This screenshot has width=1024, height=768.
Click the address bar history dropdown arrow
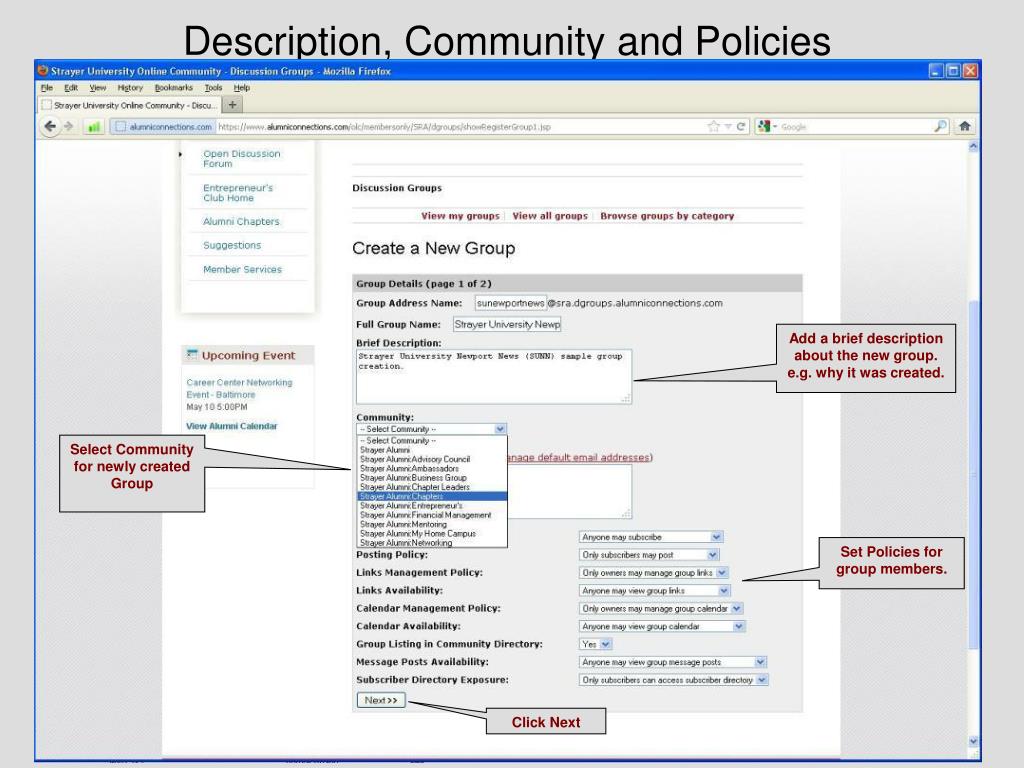pos(728,127)
